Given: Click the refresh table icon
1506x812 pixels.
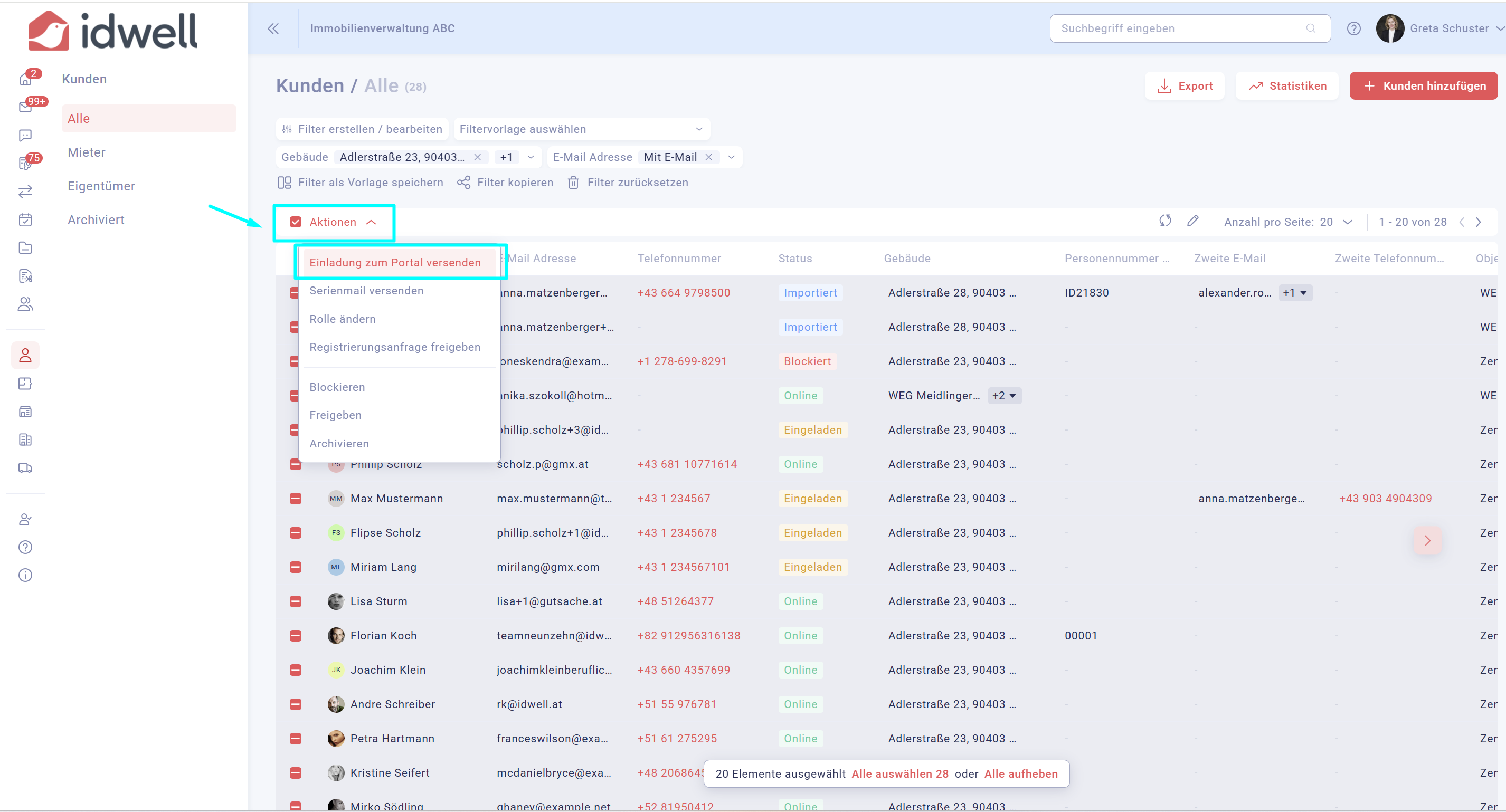Looking at the screenshot, I should pos(1165,221).
